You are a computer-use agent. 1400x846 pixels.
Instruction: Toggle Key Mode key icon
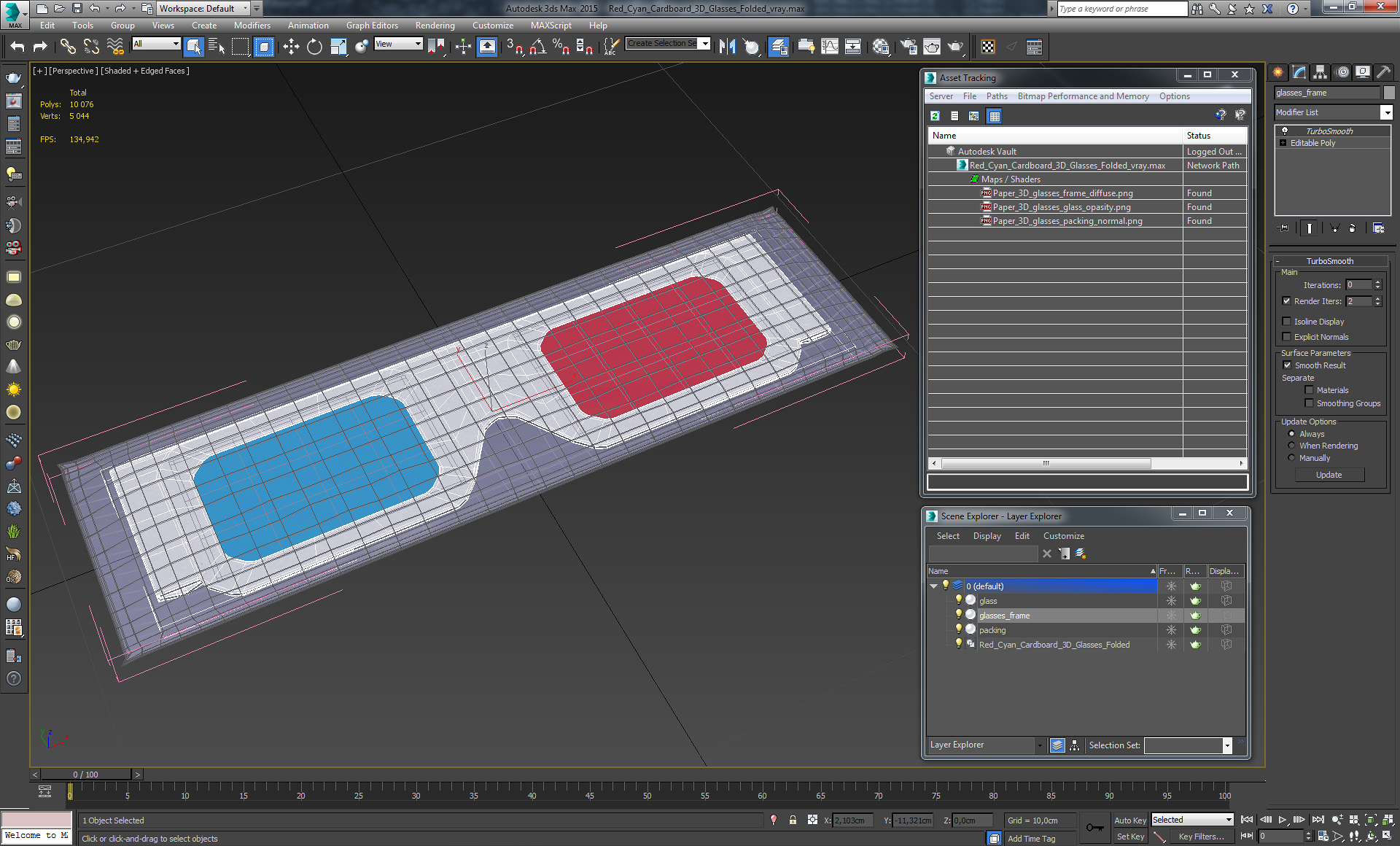pos(1094,828)
